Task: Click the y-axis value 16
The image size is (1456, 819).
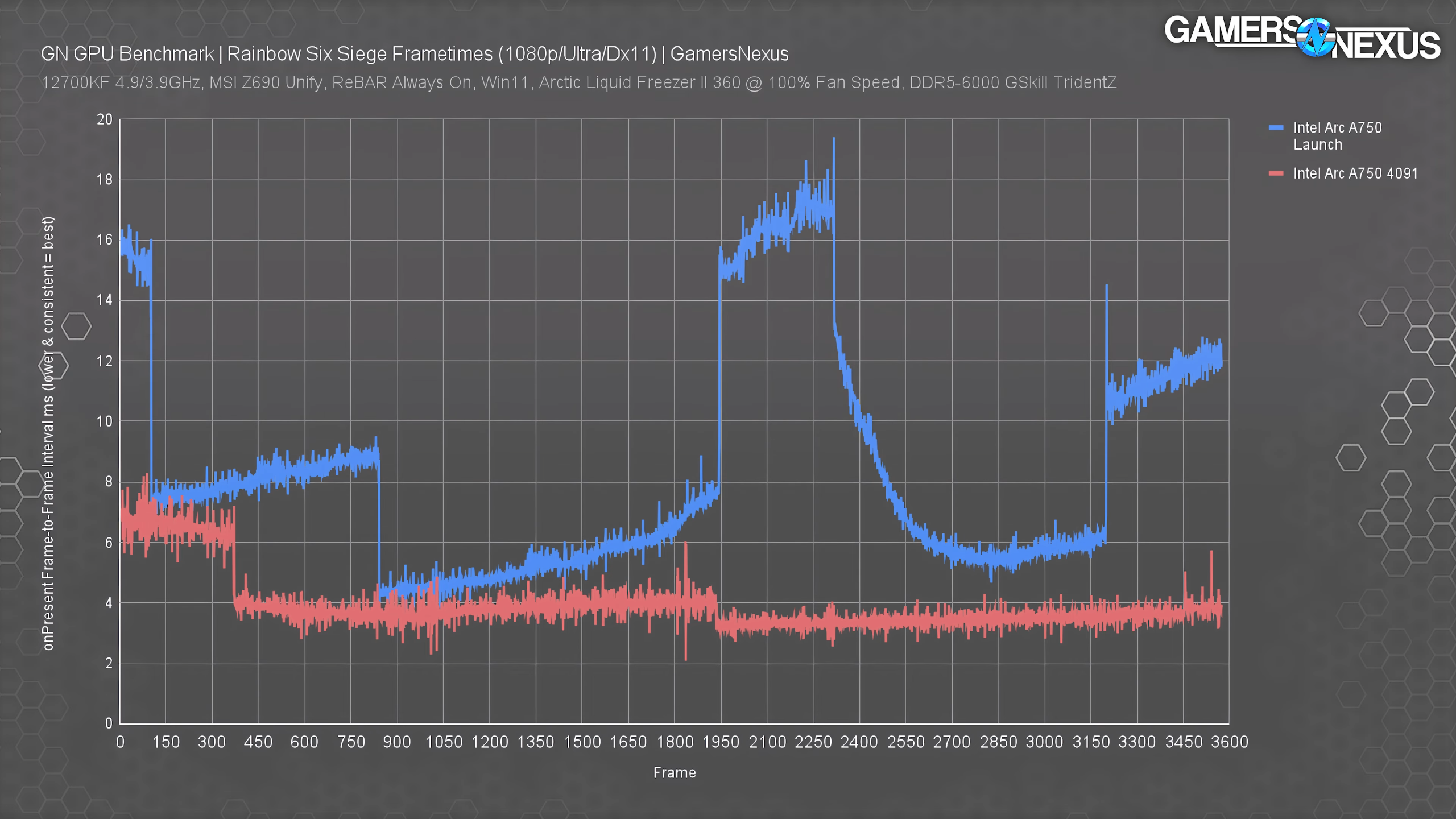Action: click(105, 240)
